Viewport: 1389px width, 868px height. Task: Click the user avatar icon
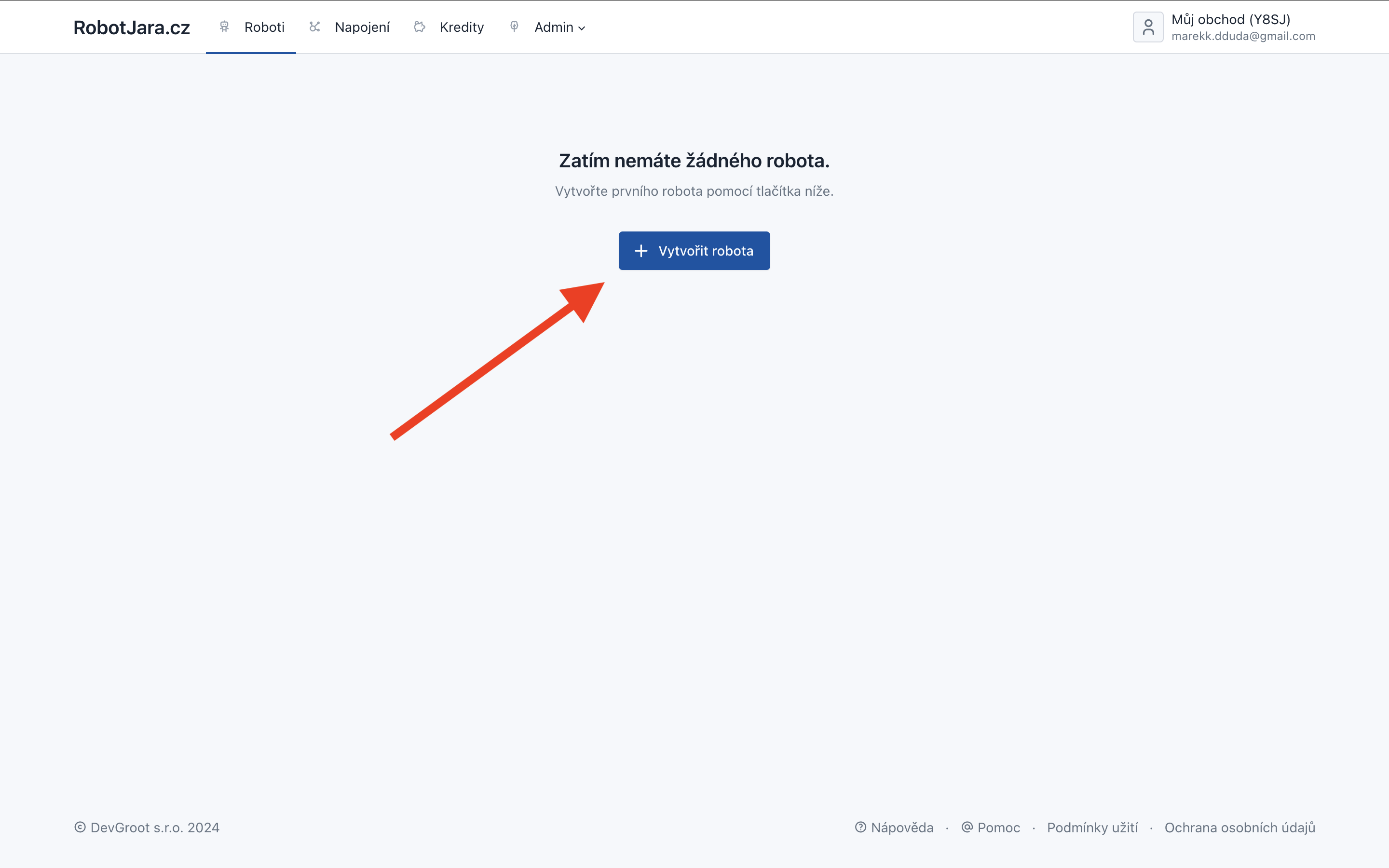pos(1148,27)
